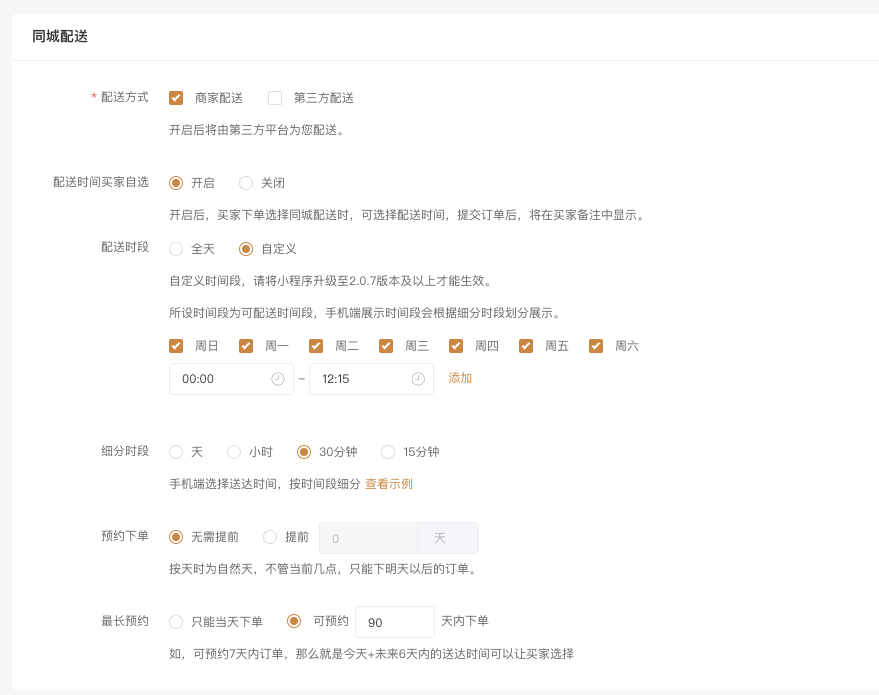
Task: Open the end time field 12:15
Action: 371,379
